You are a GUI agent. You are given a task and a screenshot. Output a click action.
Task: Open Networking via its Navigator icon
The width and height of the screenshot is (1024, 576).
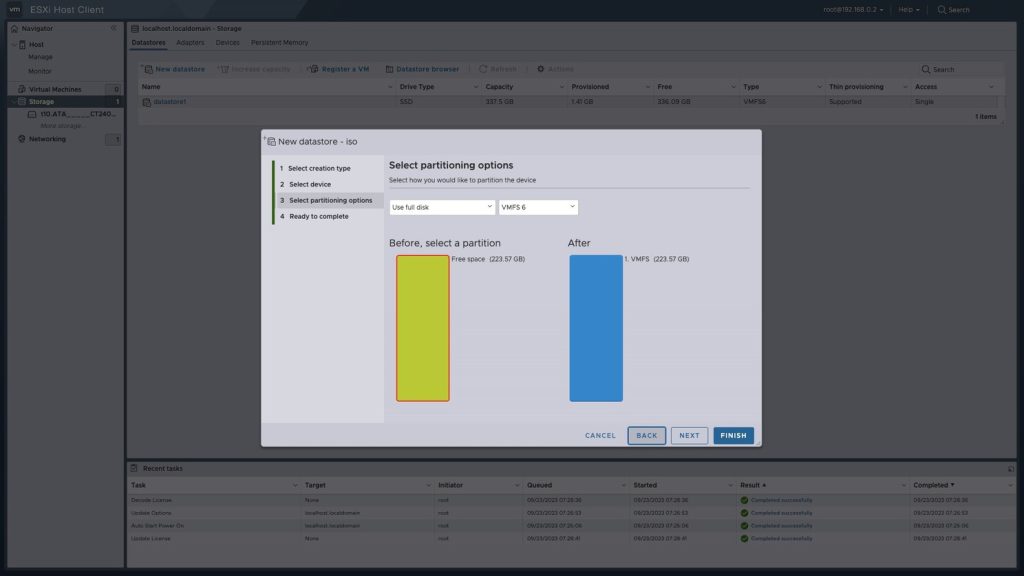[x=22, y=139]
